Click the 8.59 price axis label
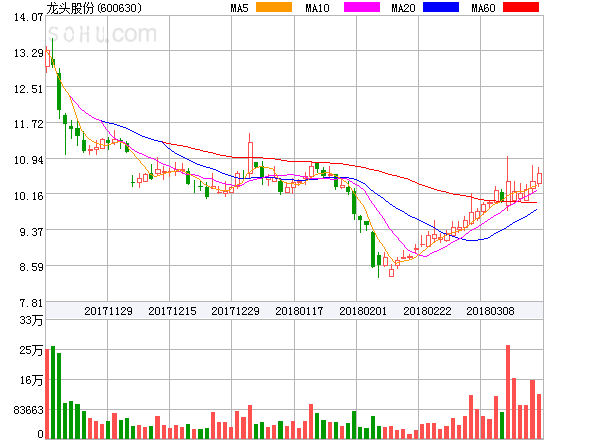The height and width of the screenshot is (440, 600). coord(31,267)
